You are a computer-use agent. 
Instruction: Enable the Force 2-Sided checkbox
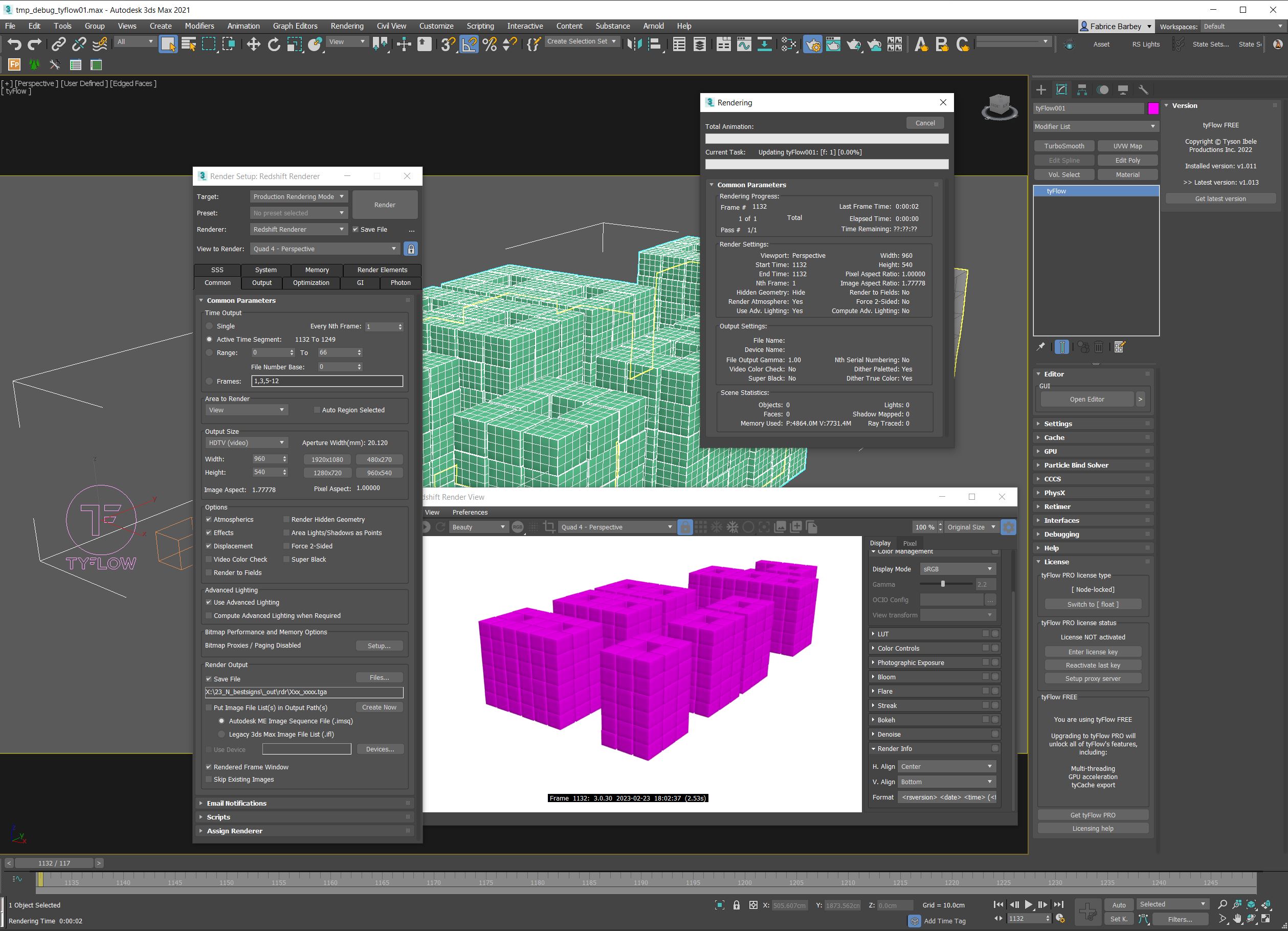tap(286, 546)
